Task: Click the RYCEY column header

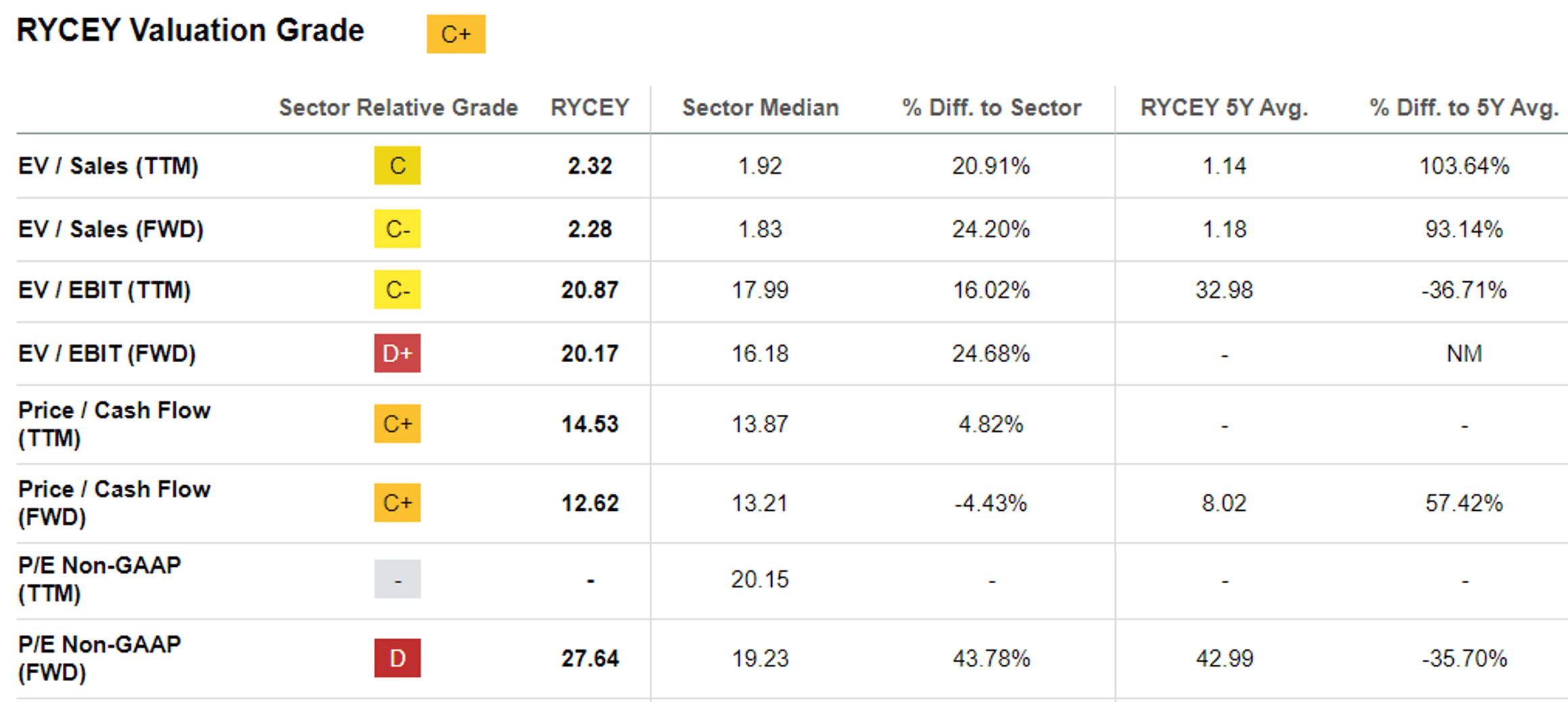Action: click(x=589, y=107)
